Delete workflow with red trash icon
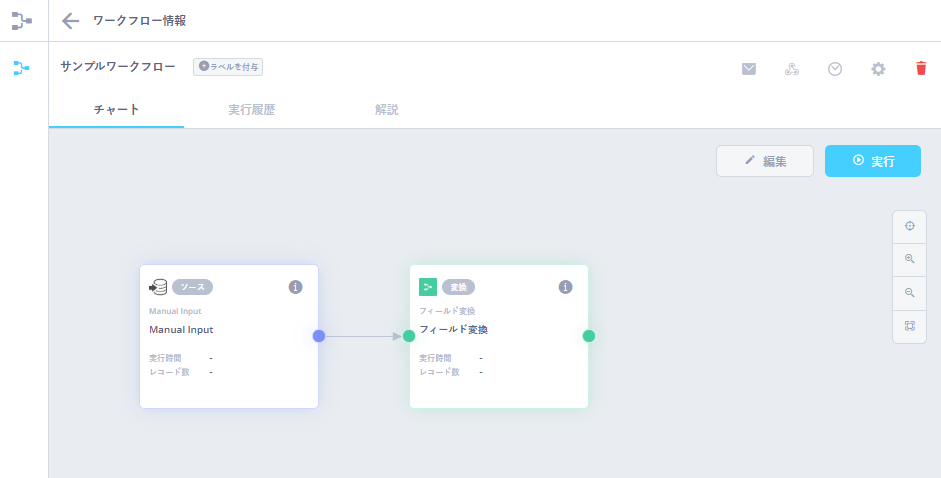Viewport: 941px width, 478px height. click(921, 69)
